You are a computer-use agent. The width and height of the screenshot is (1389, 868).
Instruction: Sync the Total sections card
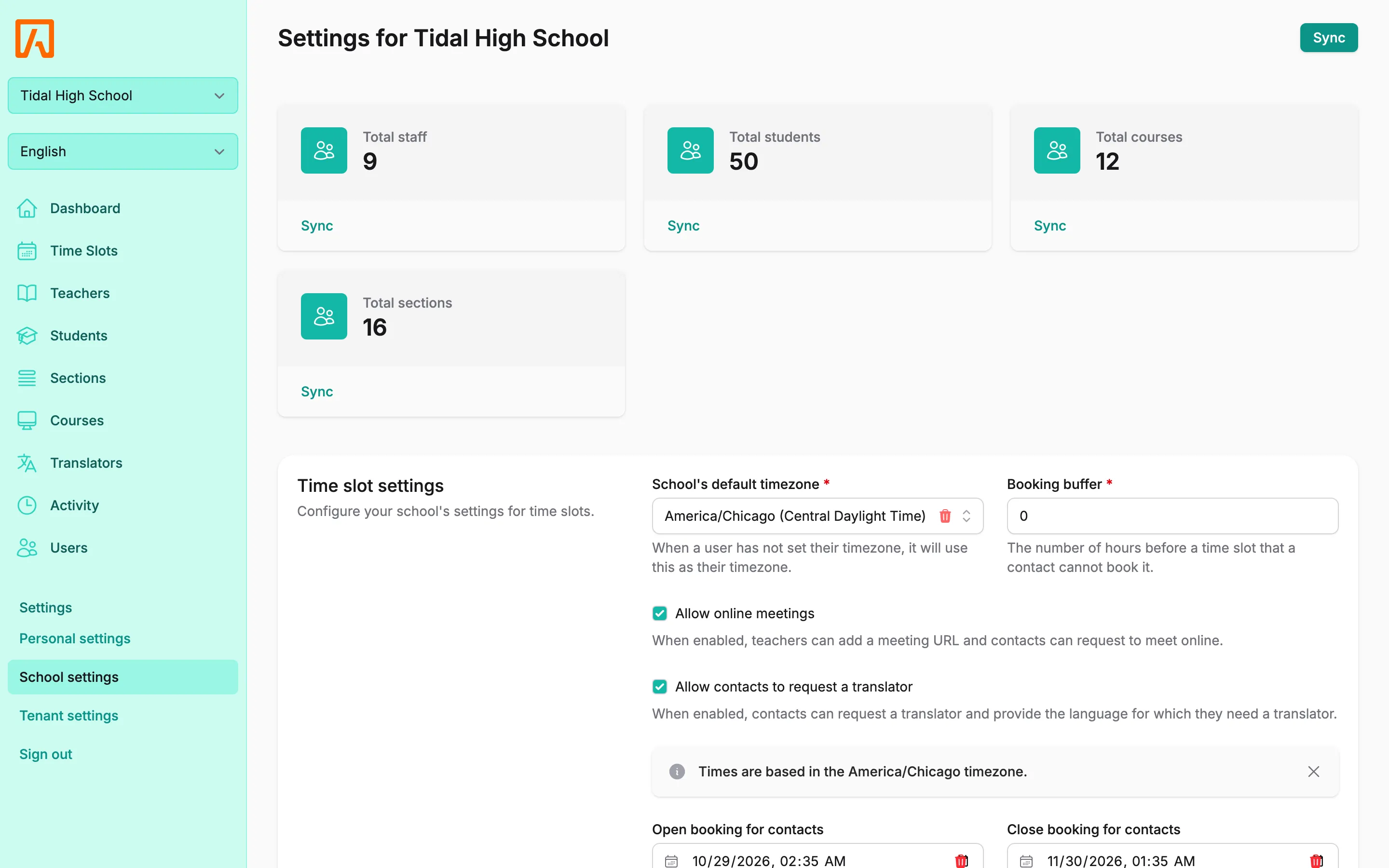click(x=317, y=392)
